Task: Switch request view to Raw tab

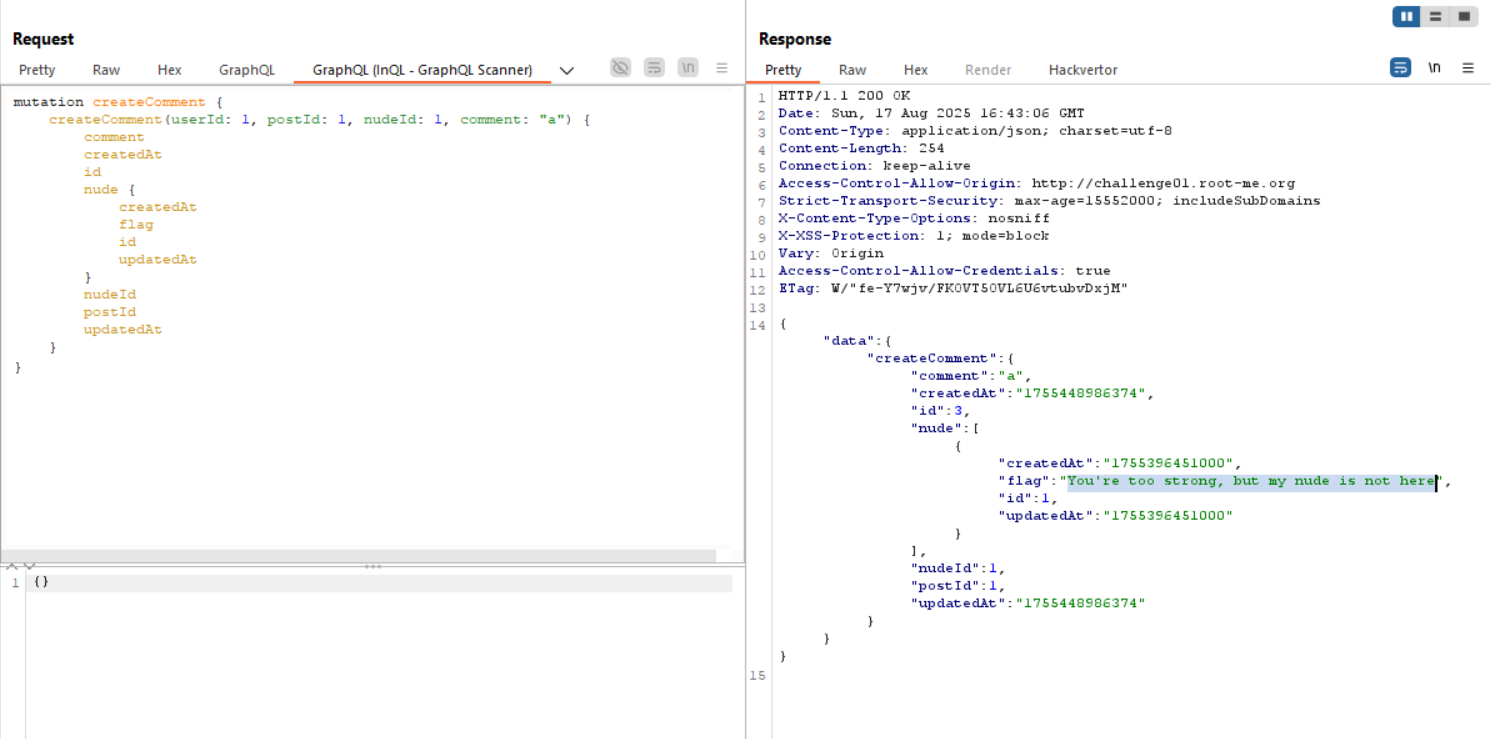Action: point(106,70)
